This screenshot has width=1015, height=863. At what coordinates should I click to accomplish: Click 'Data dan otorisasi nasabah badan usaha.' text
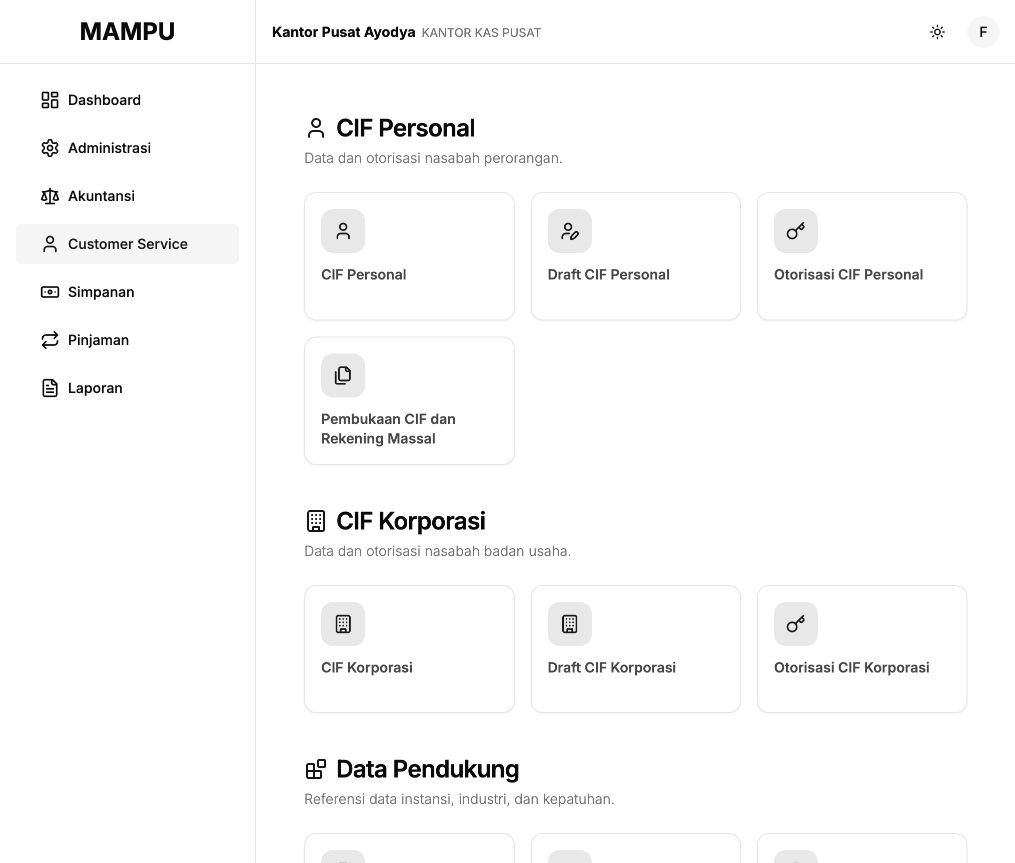coord(438,551)
